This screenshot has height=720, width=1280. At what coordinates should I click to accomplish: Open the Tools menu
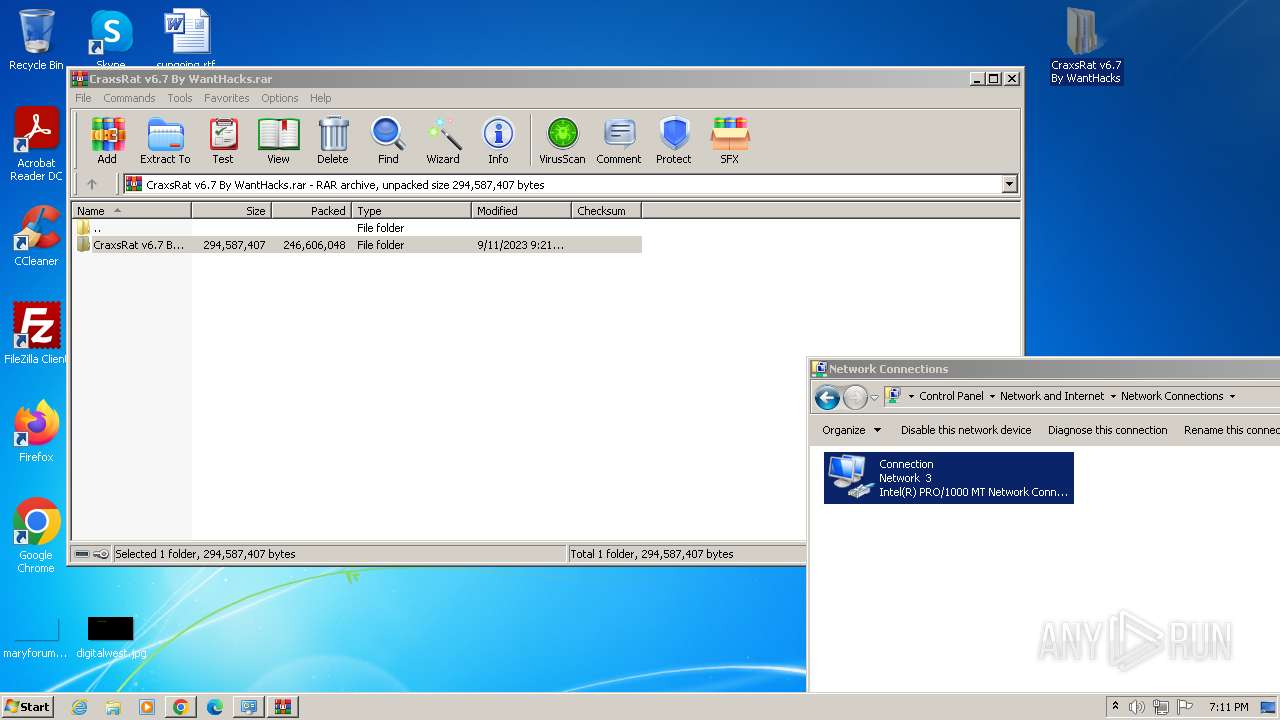pyautogui.click(x=180, y=98)
